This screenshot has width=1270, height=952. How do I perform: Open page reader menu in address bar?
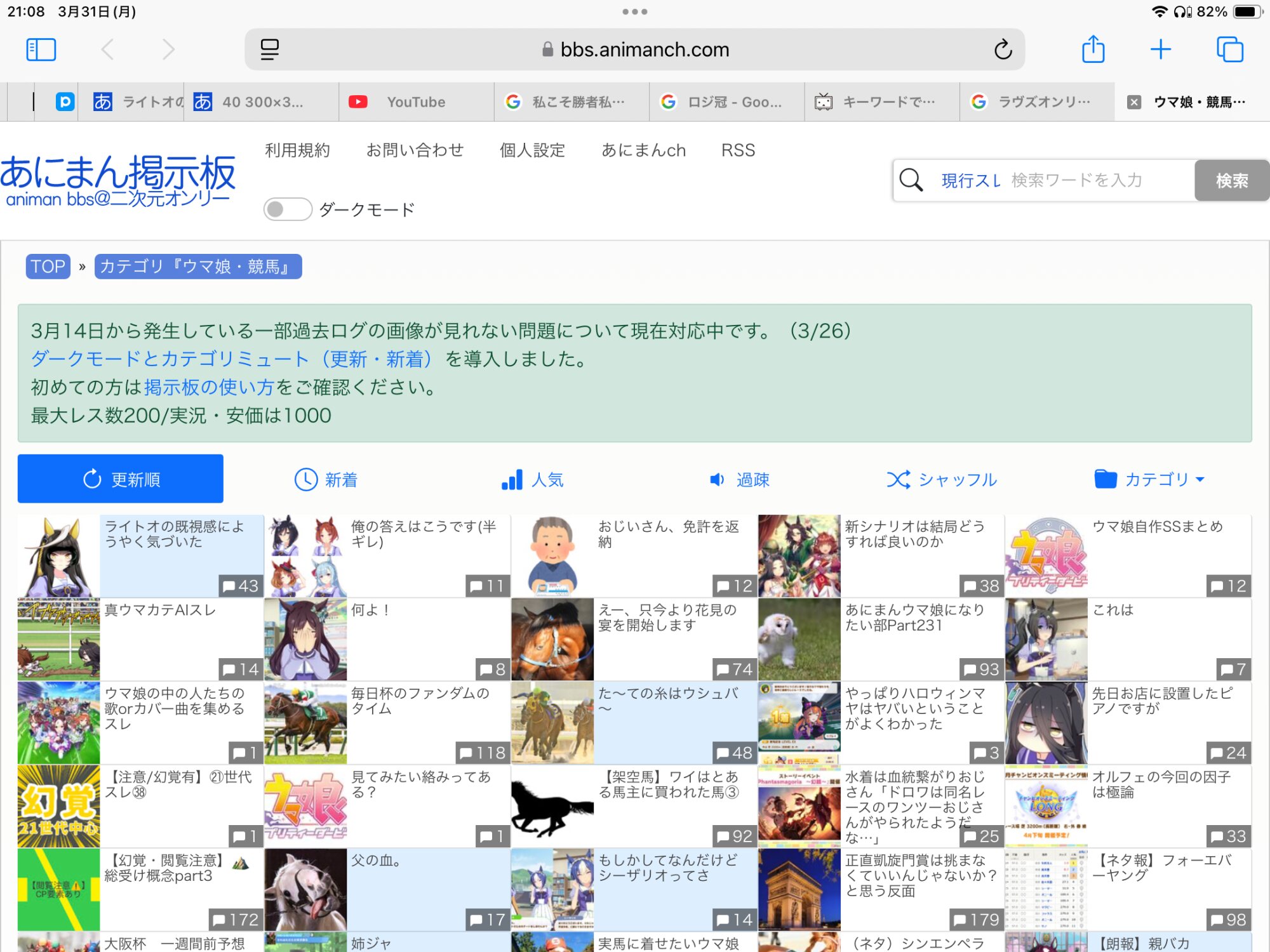coord(270,50)
